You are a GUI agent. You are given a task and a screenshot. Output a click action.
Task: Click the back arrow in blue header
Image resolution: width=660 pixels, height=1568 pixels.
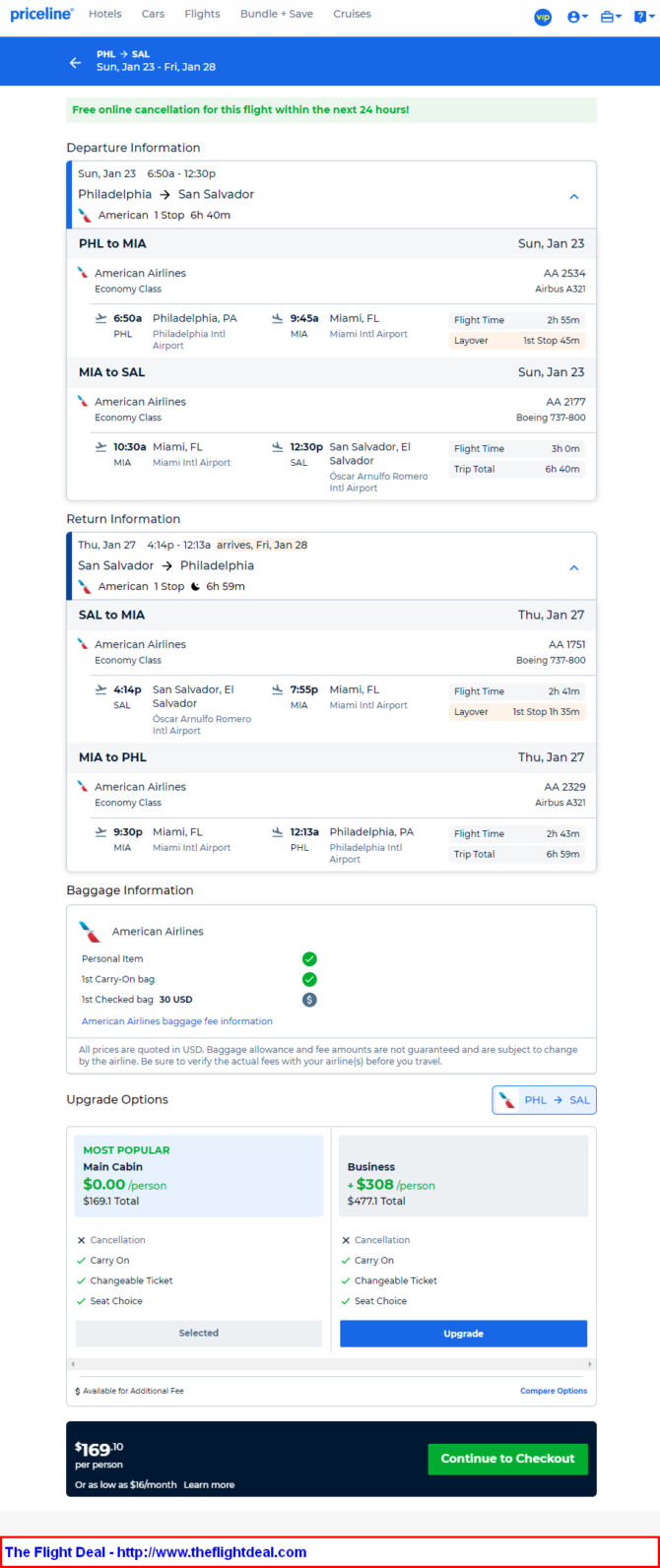75,62
